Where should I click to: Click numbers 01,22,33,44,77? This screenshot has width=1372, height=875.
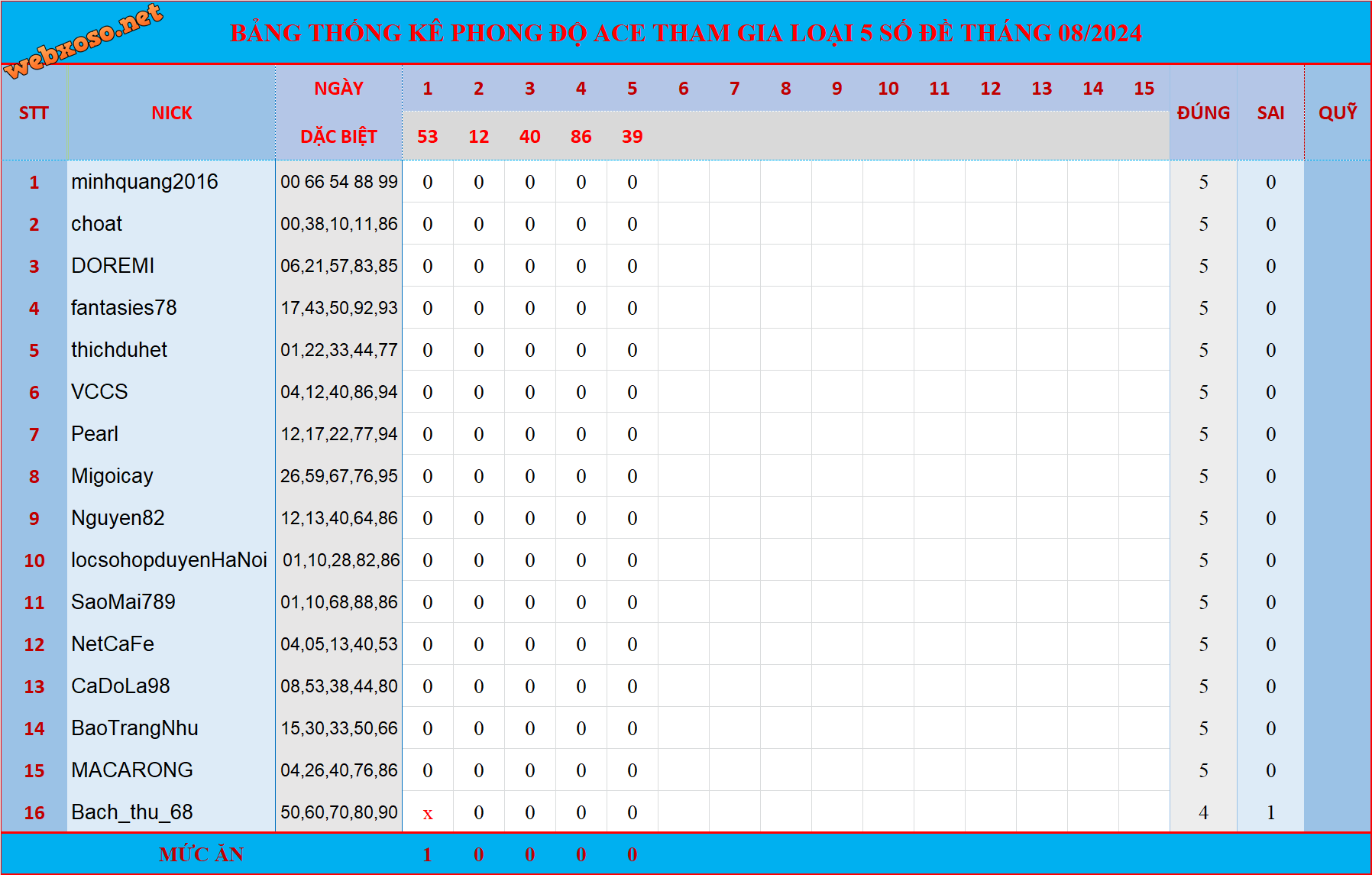pos(339,350)
